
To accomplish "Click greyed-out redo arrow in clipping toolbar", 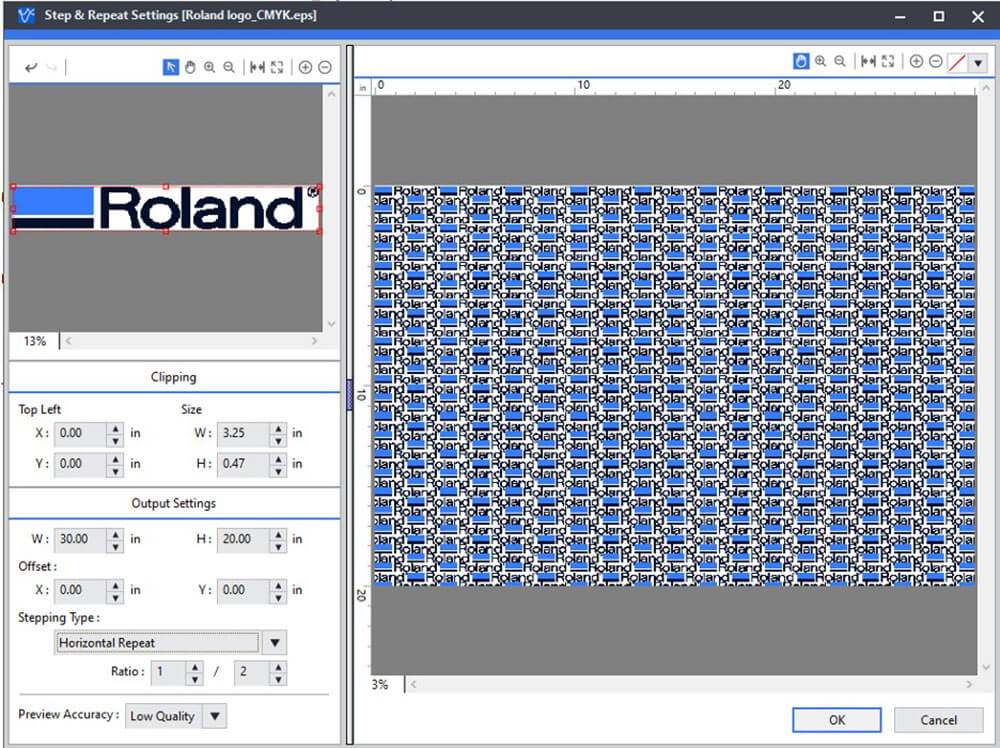I will 52,67.
